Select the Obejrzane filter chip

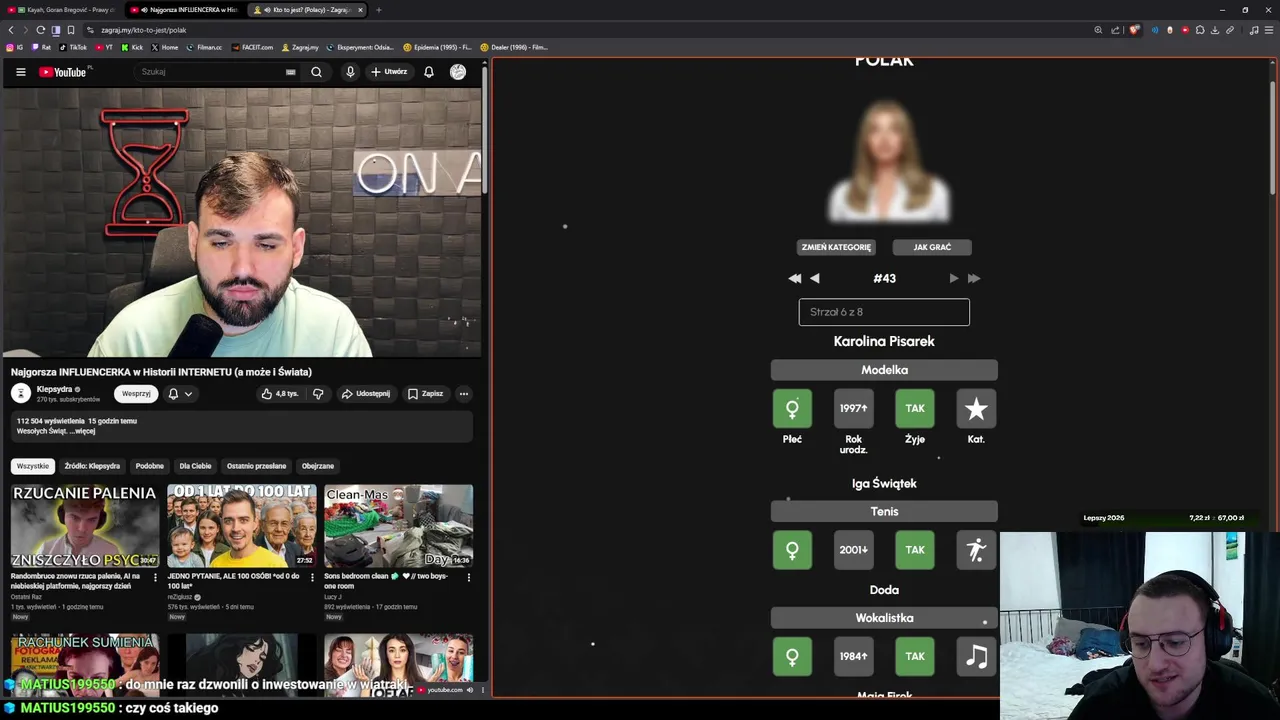318,466
